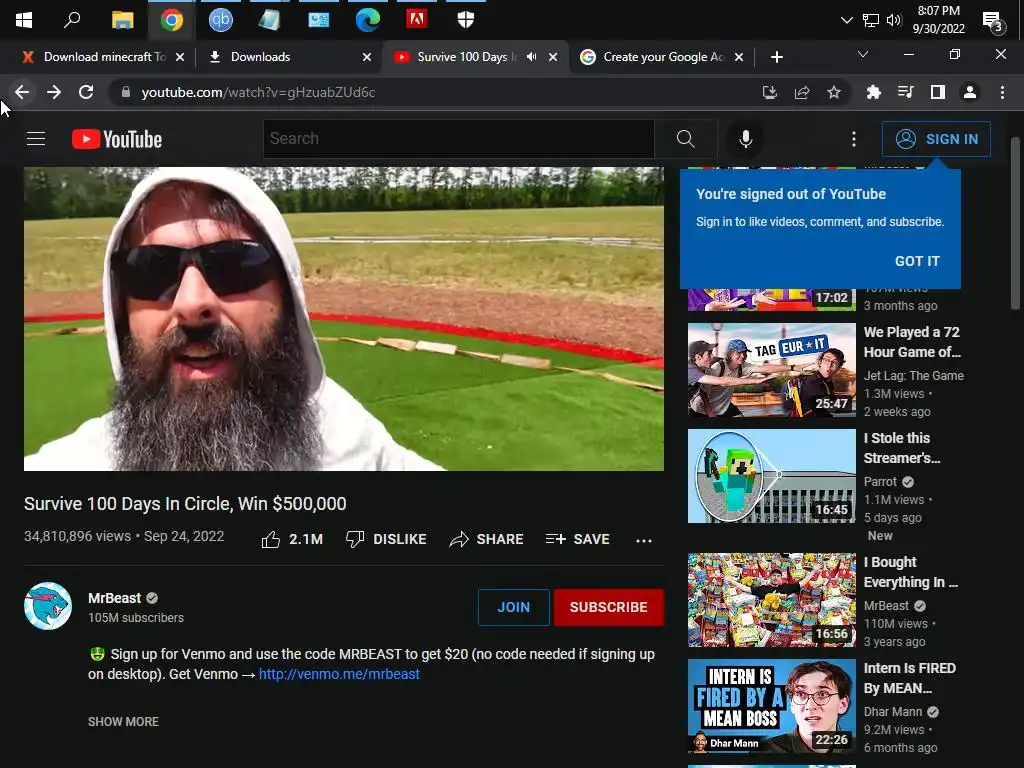1024x768 pixels.
Task: Install the YouTube app from the address bar
Action: pos(770,93)
